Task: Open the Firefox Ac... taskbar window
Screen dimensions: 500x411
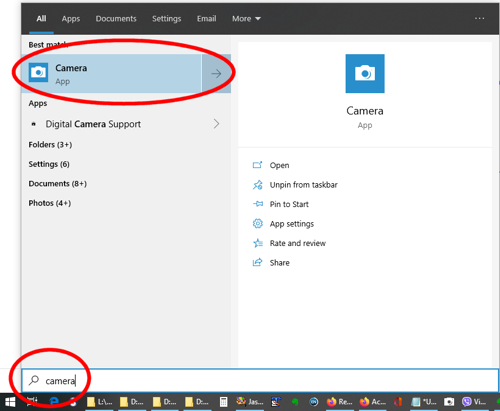Action: 373,402
